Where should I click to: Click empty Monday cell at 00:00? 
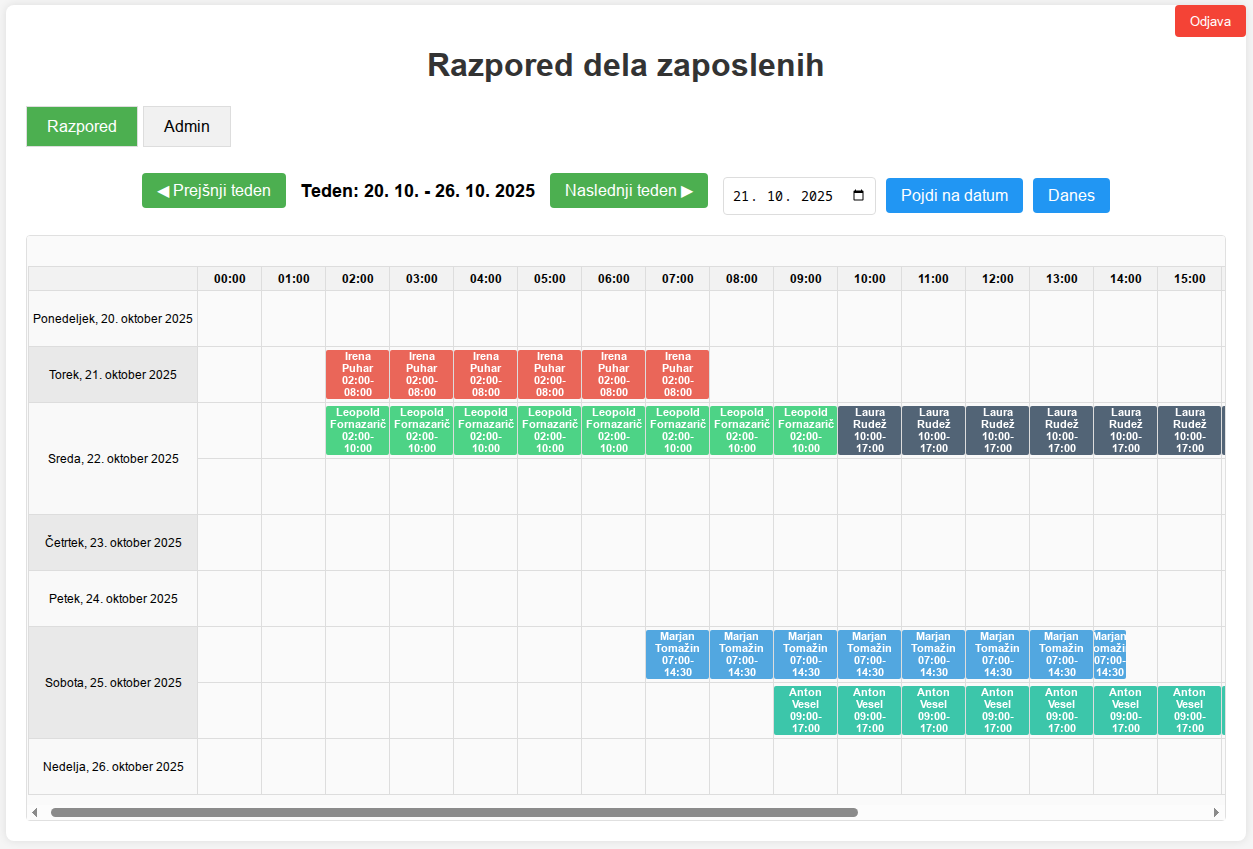[x=230, y=319]
